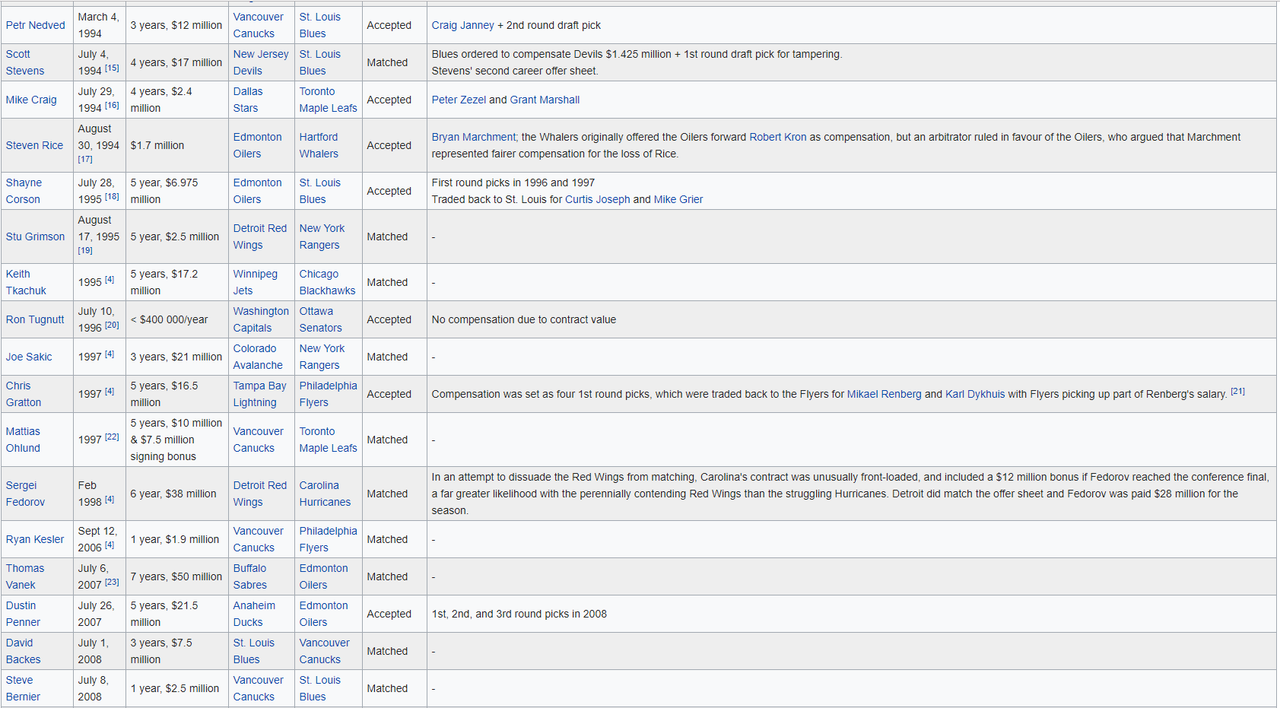This screenshot has height=708, width=1280.
Task: Follow the Robert Kron link
Action: 779,137
